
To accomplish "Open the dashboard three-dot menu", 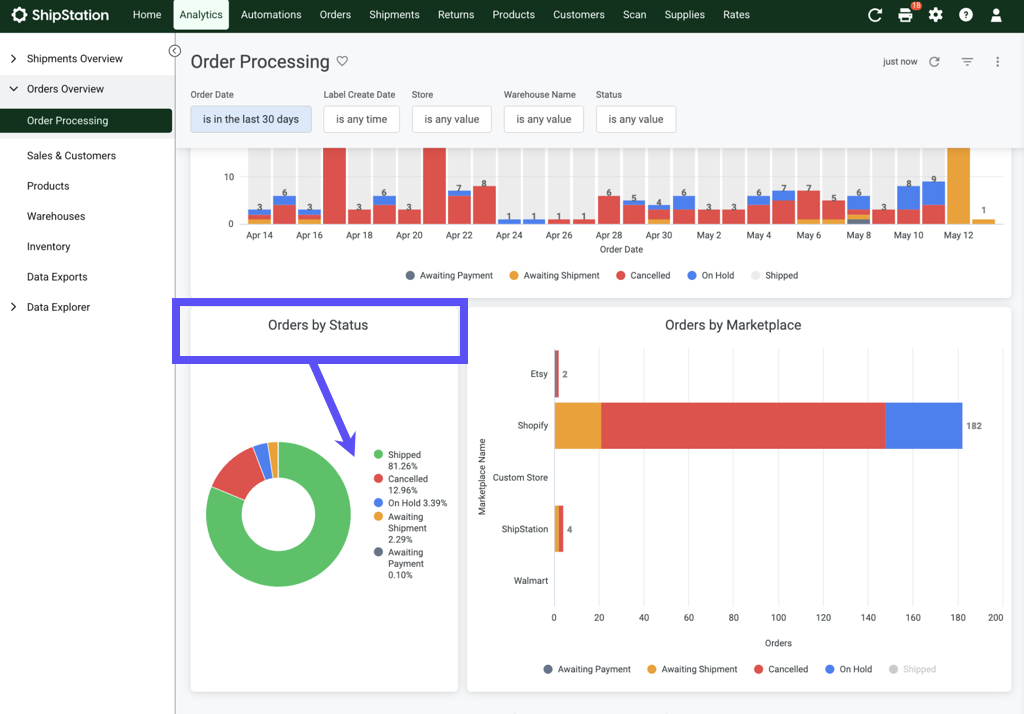I will [997, 61].
